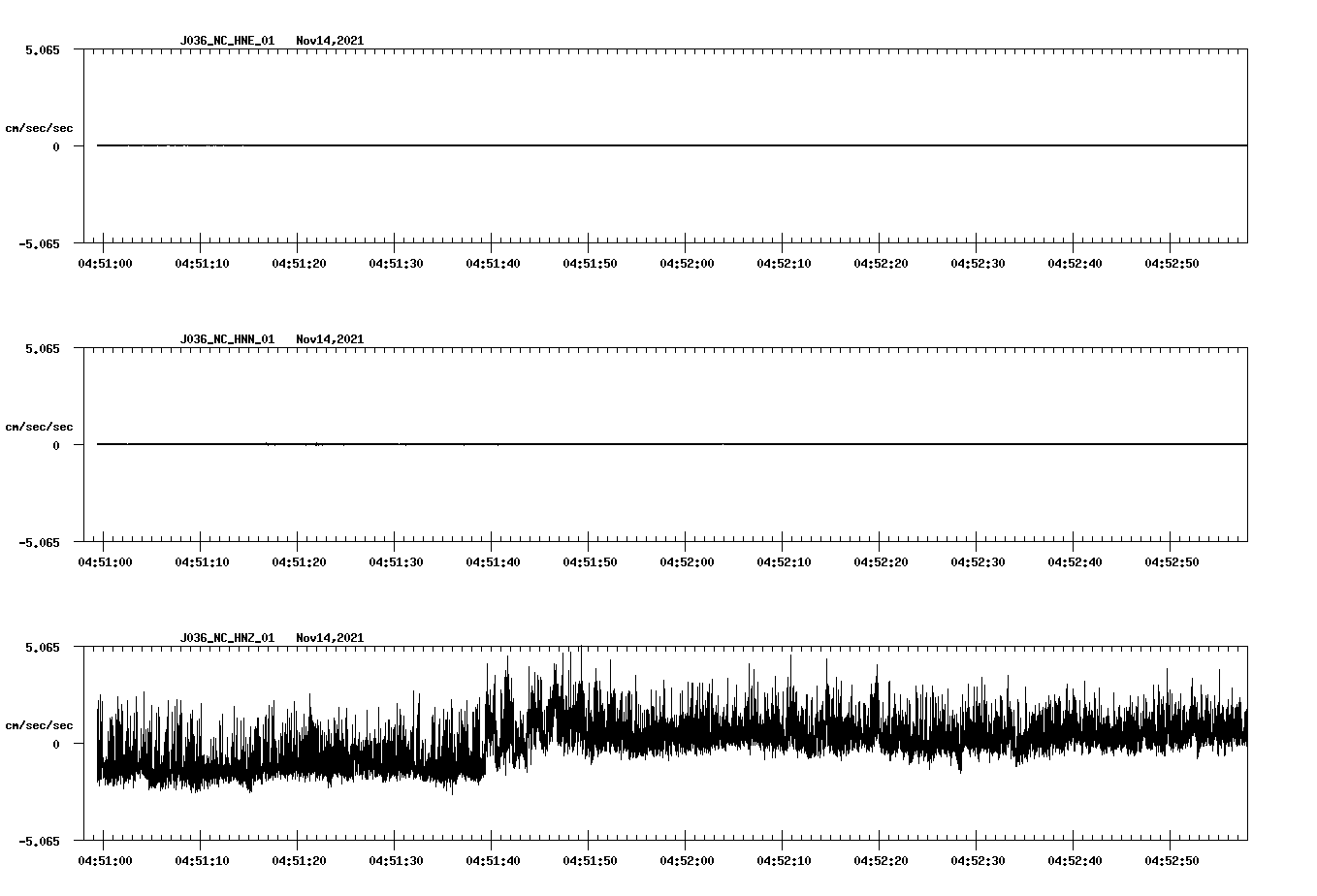1317x896 pixels.
Task: Click the 04:51:10 time label under HNZ plot
Action: tap(202, 861)
